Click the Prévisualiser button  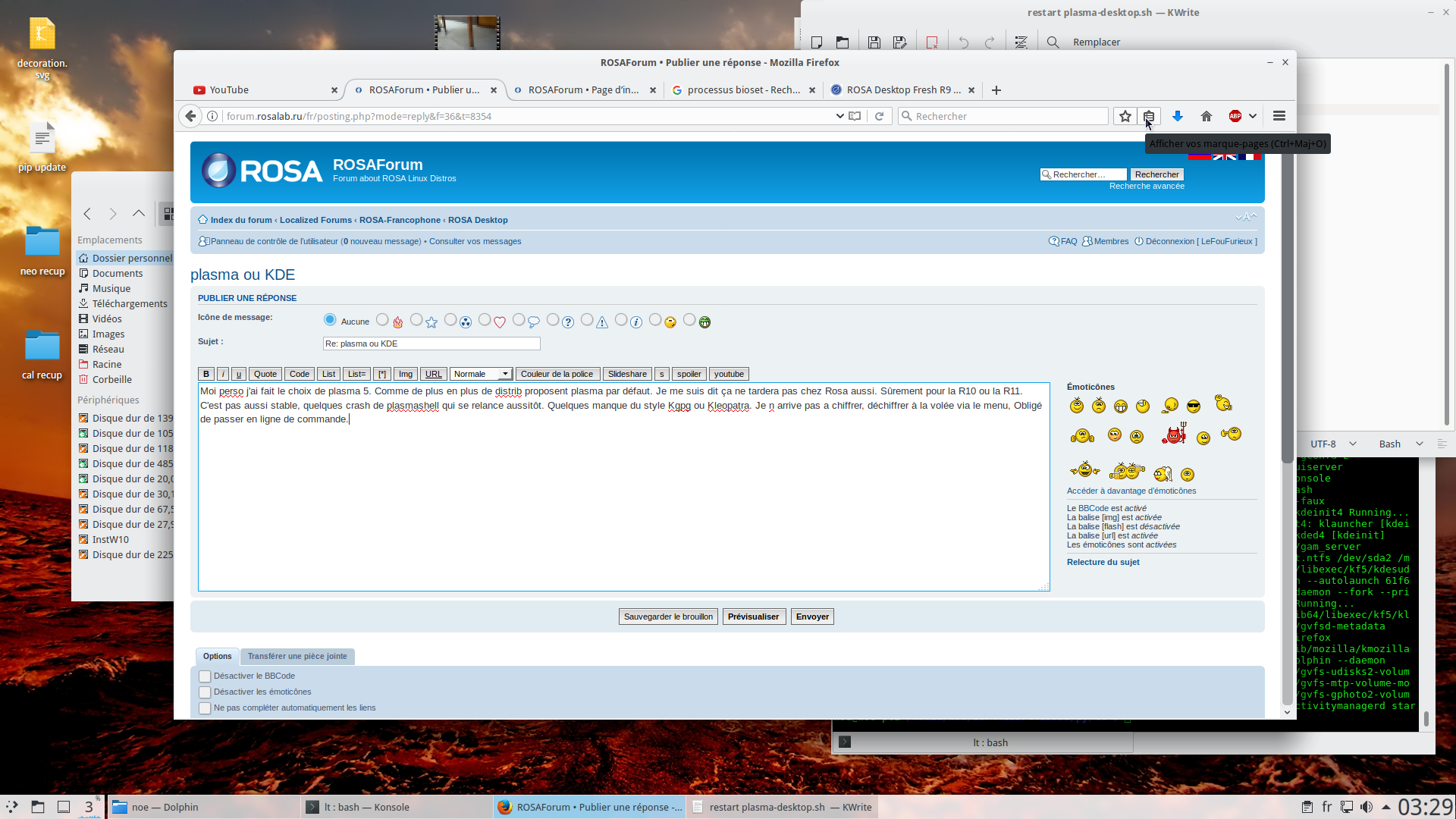pos(753,617)
